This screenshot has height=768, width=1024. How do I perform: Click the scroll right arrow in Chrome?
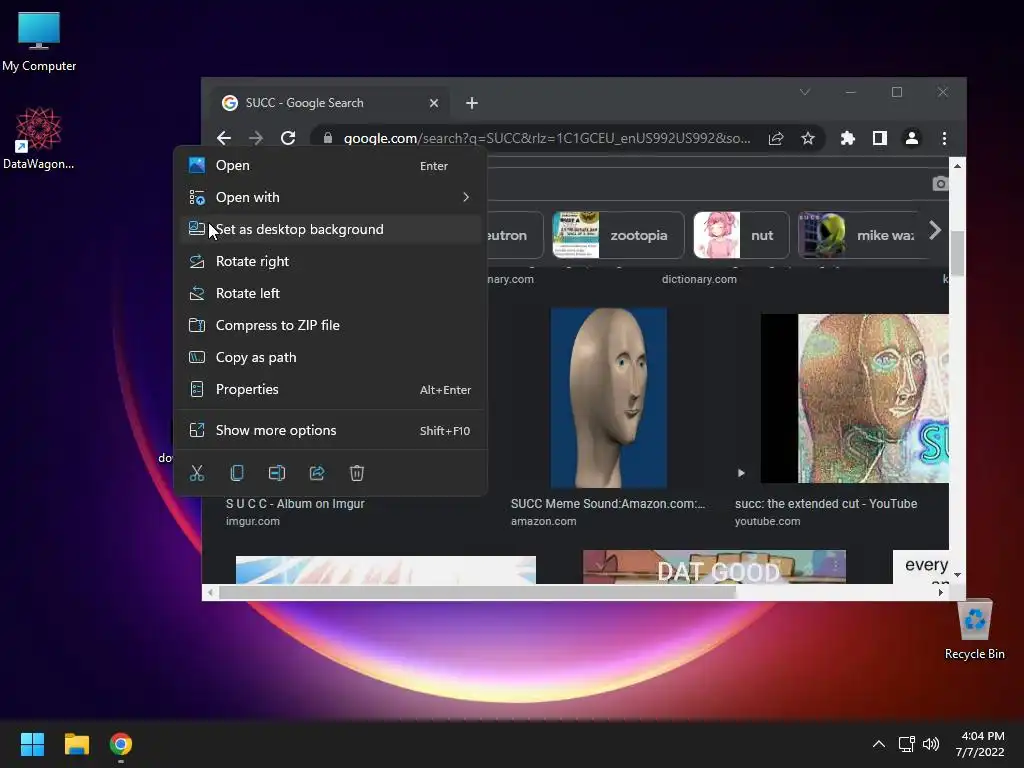coord(940,592)
